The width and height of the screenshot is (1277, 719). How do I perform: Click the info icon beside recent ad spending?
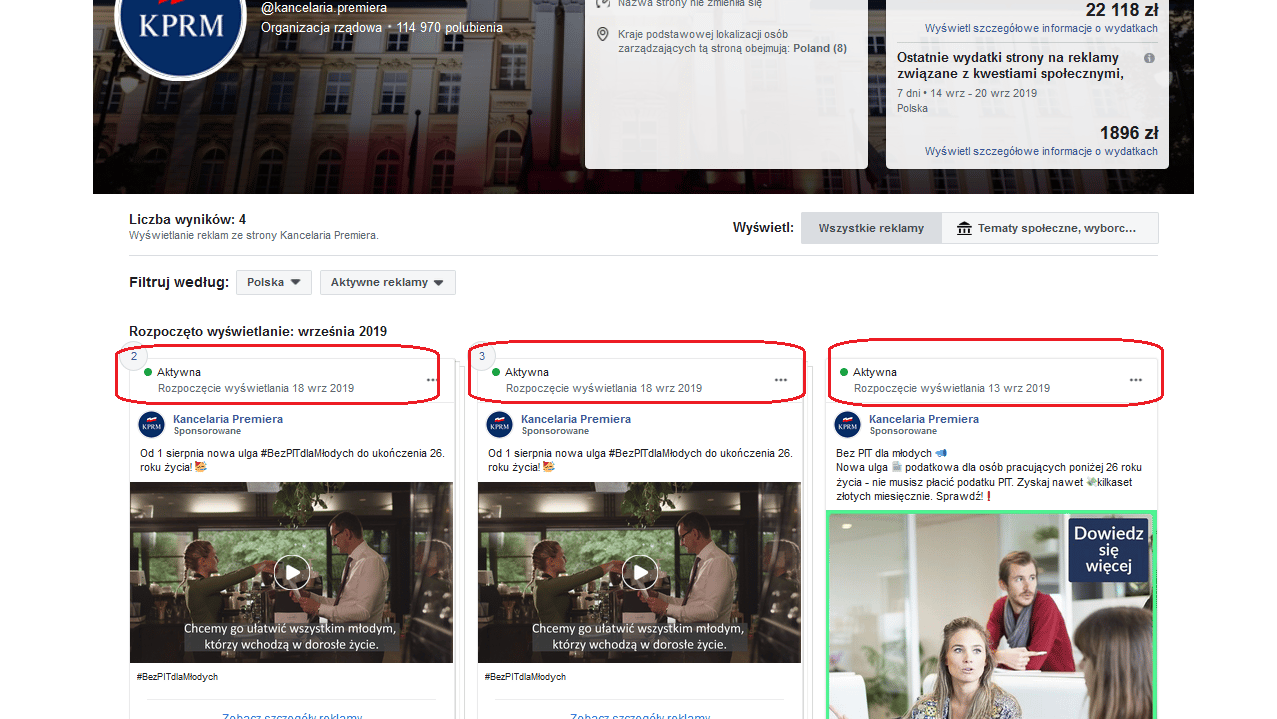click(x=1149, y=58)
